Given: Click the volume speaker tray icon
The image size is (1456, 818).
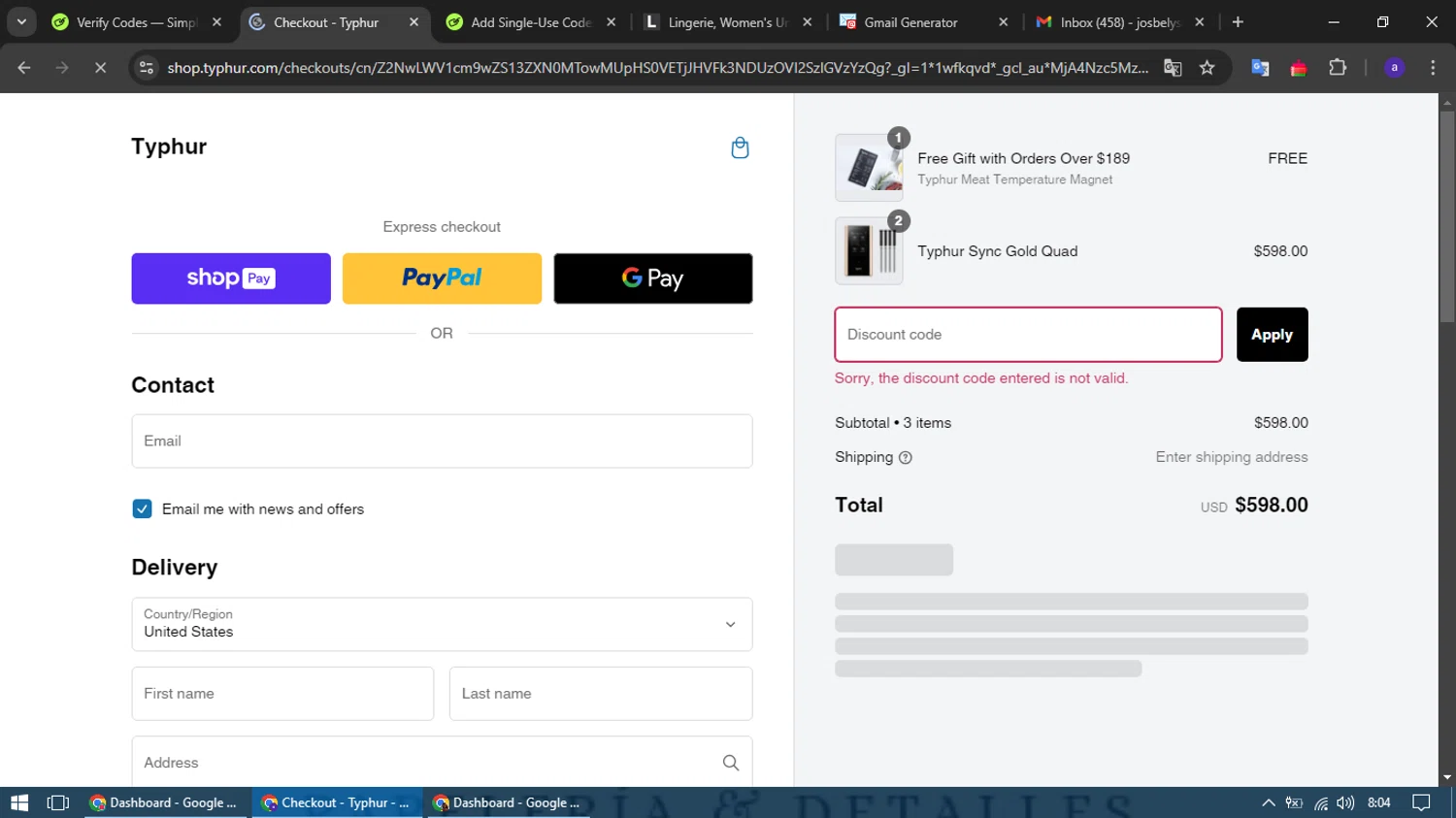Looking at the screenshot, I should [x=1344, y=802].
